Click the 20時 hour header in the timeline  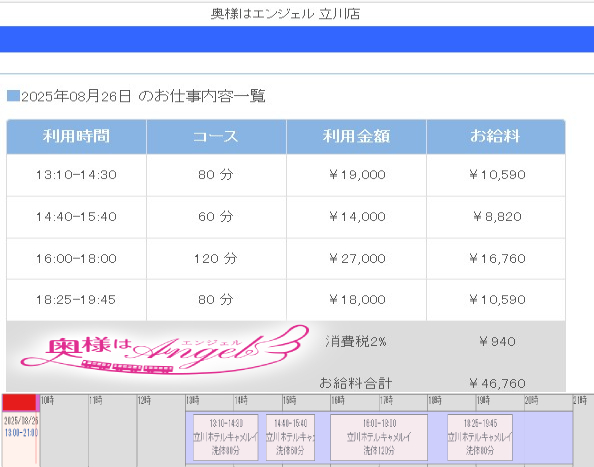531,400
